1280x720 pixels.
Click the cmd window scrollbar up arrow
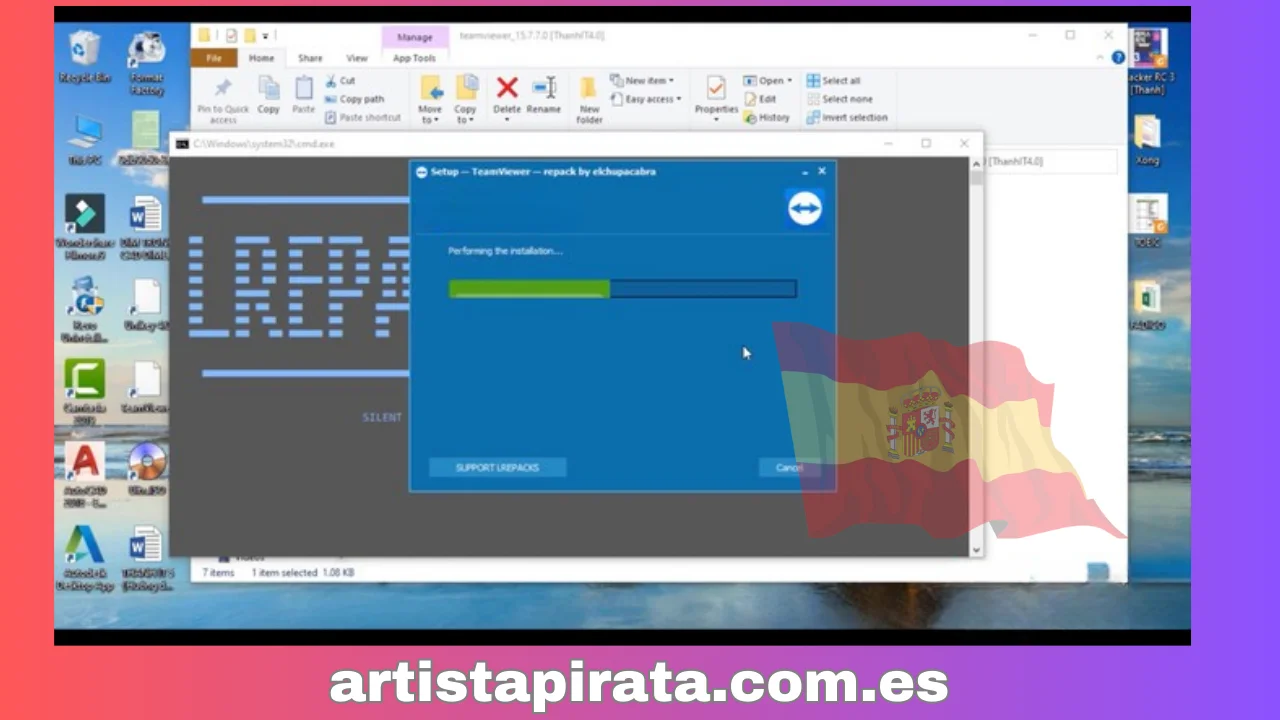(976, 164)
